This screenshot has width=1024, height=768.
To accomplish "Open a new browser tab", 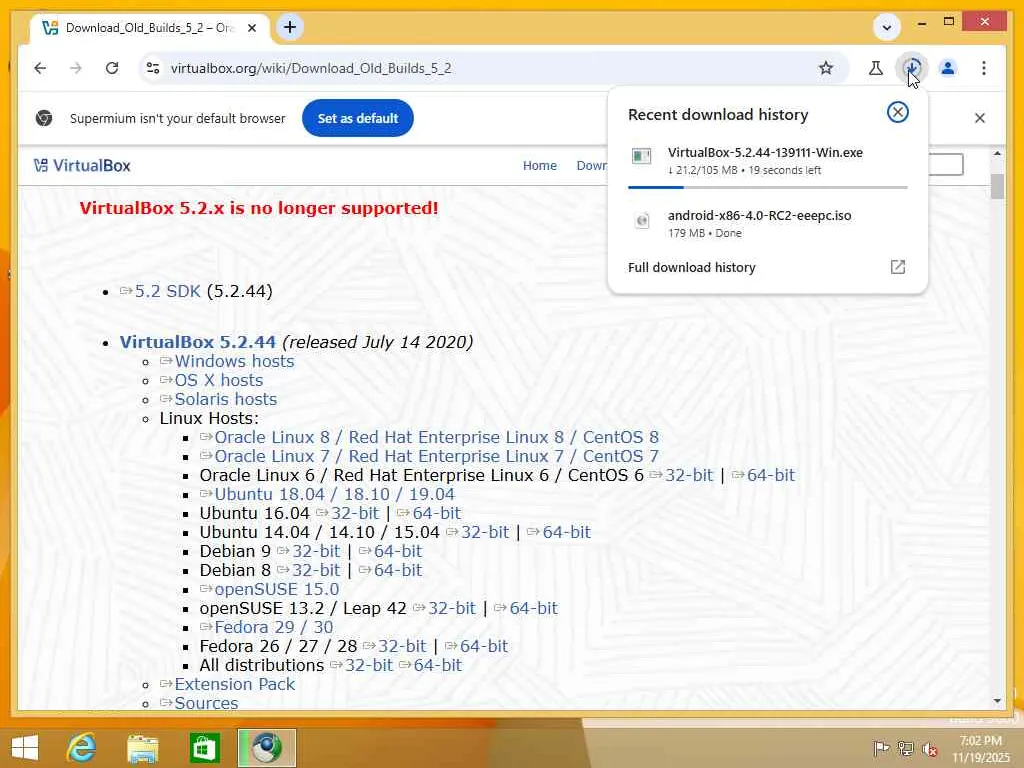I will pyautogui.click(x=290, y=27).
